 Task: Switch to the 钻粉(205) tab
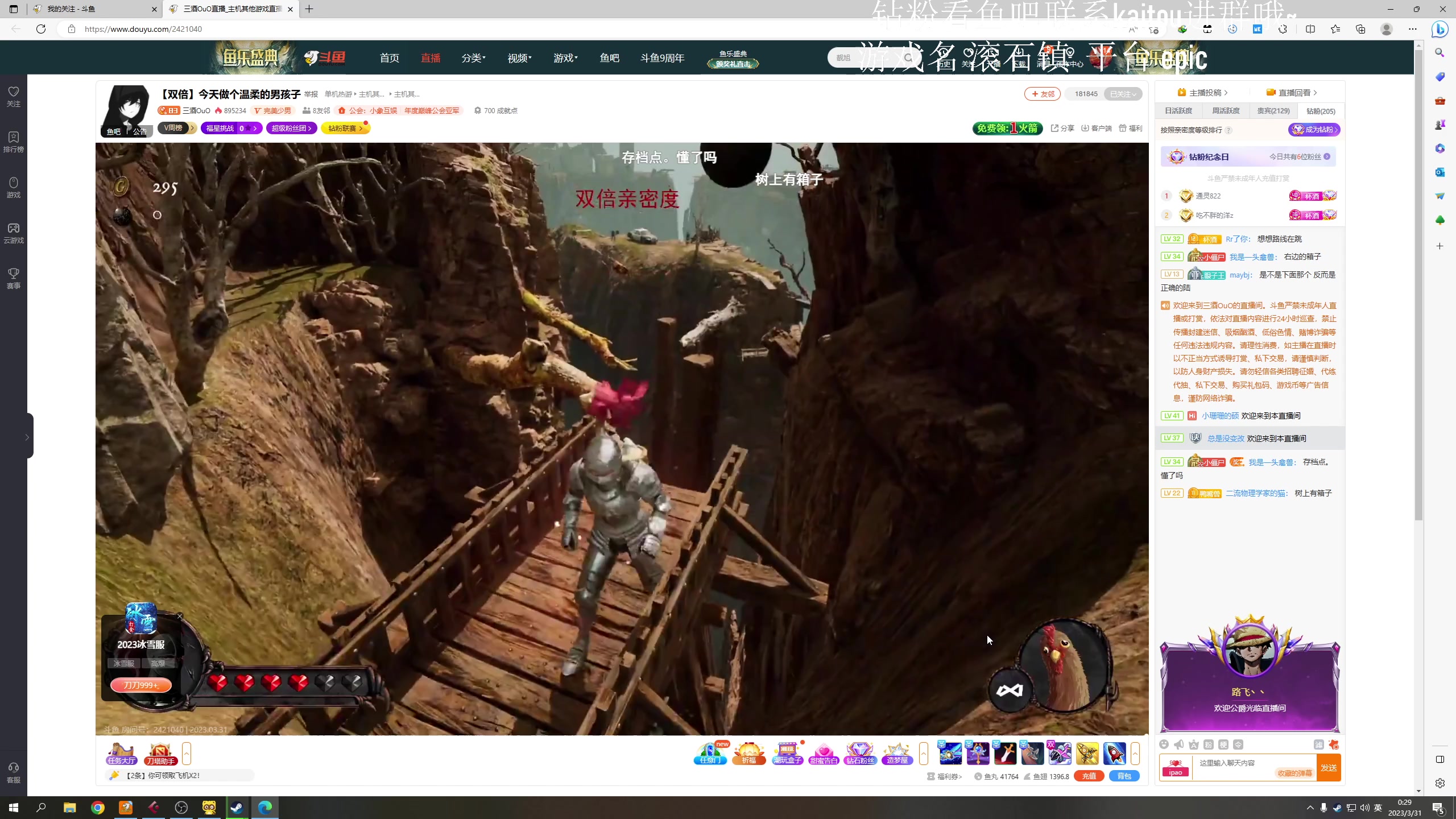tap(1321, 111)
